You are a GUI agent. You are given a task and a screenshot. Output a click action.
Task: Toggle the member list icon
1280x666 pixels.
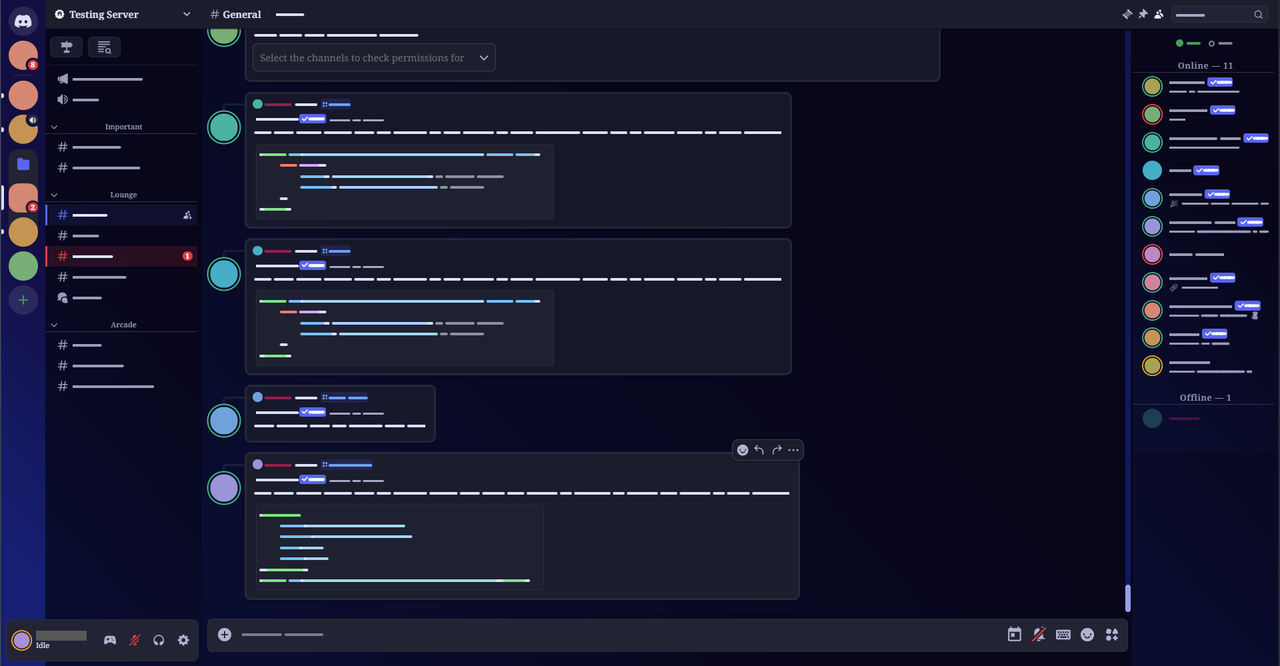click(x=1158, y=14)
